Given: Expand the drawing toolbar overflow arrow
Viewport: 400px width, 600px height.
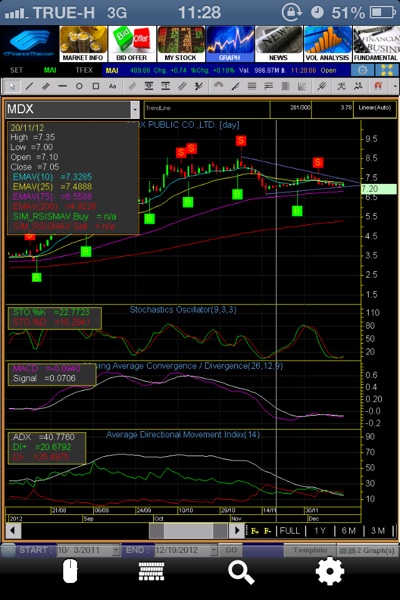Looking at the screenshot, I should (395, 86).
